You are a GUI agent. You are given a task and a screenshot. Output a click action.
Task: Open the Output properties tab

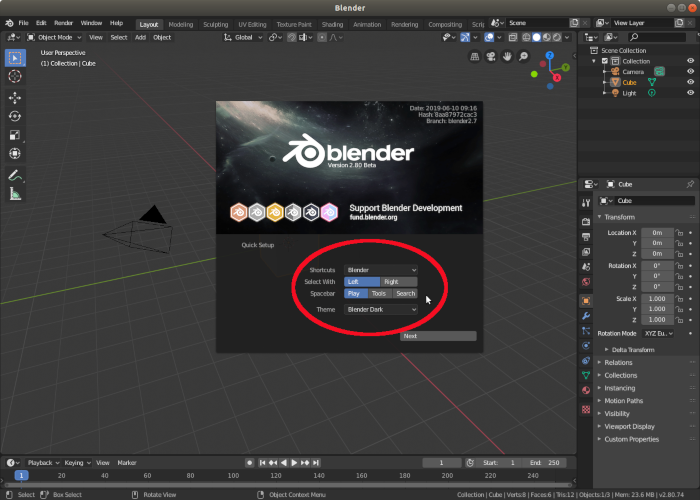586,237
